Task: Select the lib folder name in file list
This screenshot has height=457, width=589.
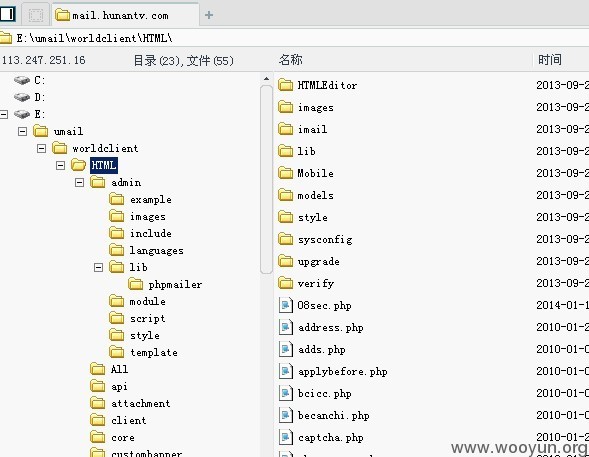Action: pos(306,151)
